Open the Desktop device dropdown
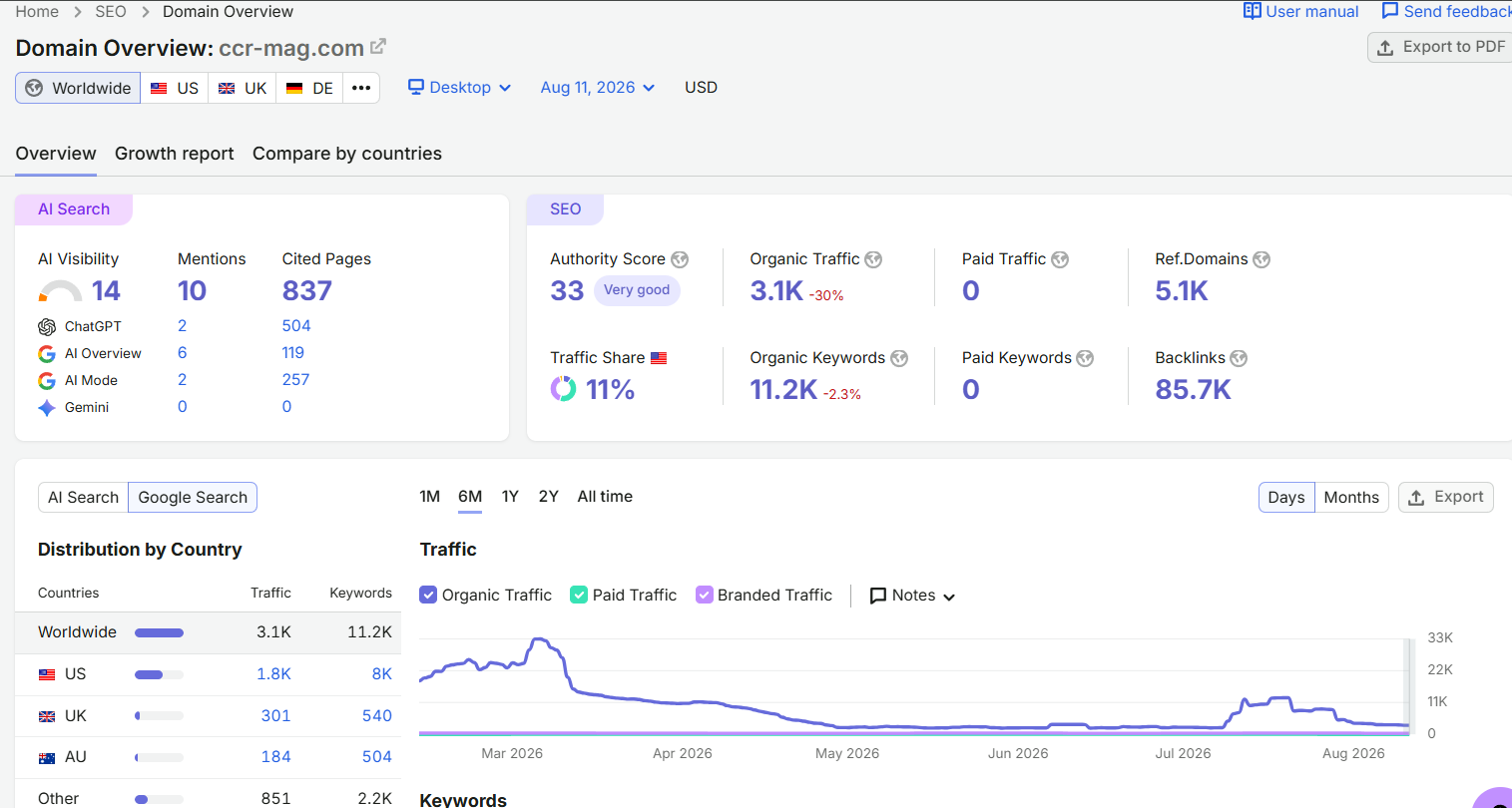The height and width of the screenshot is (808, 1512). [460, 88]
